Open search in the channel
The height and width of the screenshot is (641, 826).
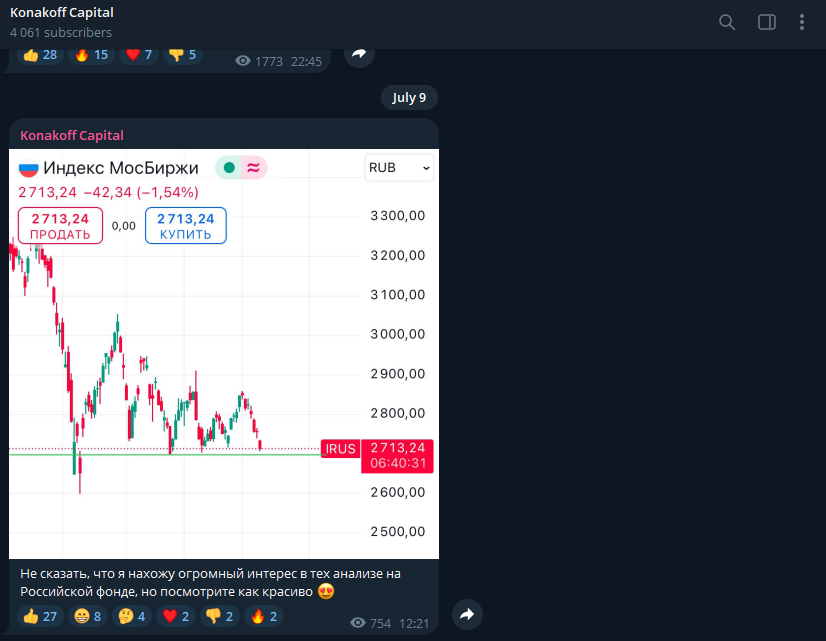coord(727,22)
